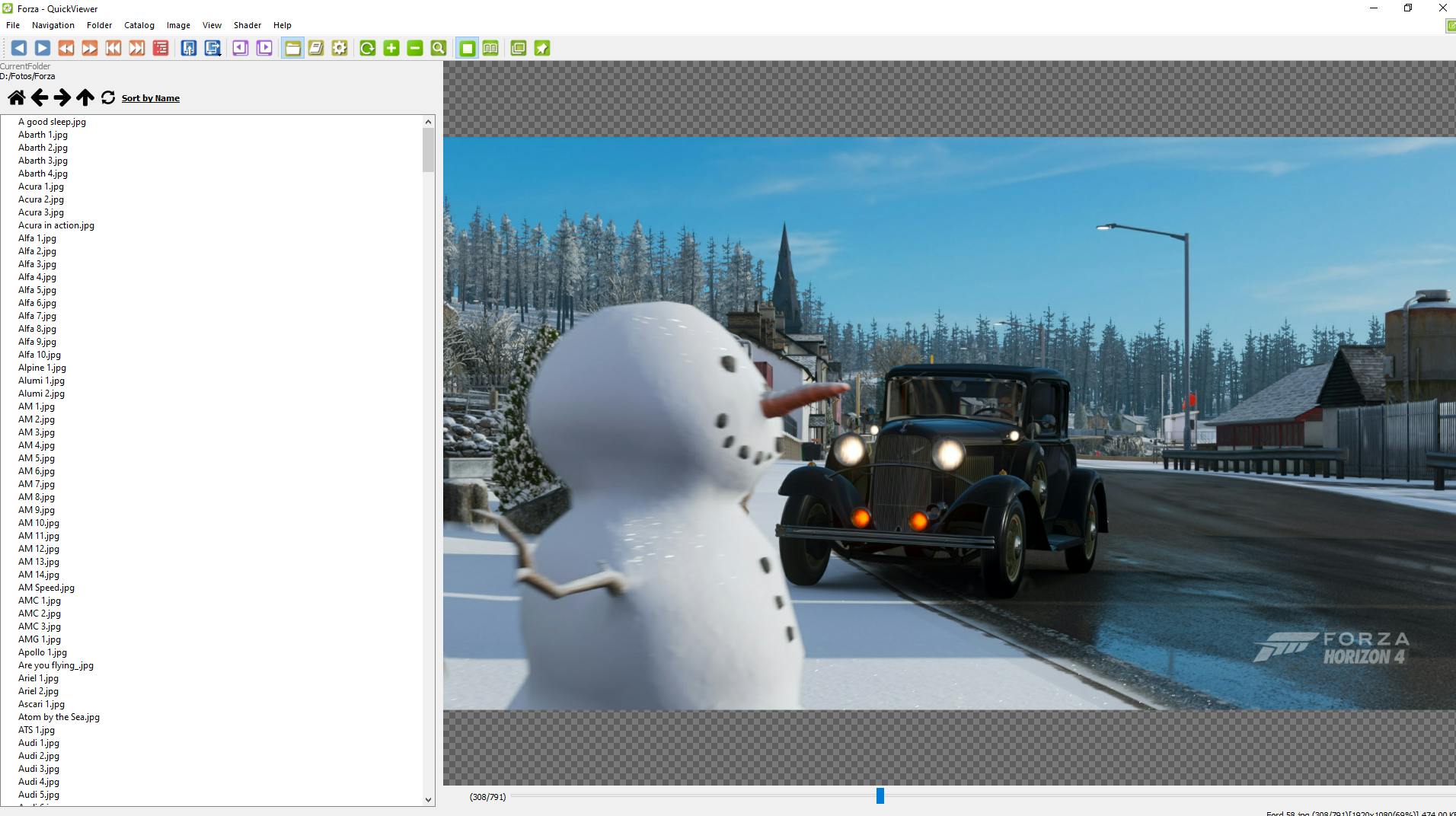
Task: Select 'Atom by the Sea.jpg' file
Action: [59, 717]
